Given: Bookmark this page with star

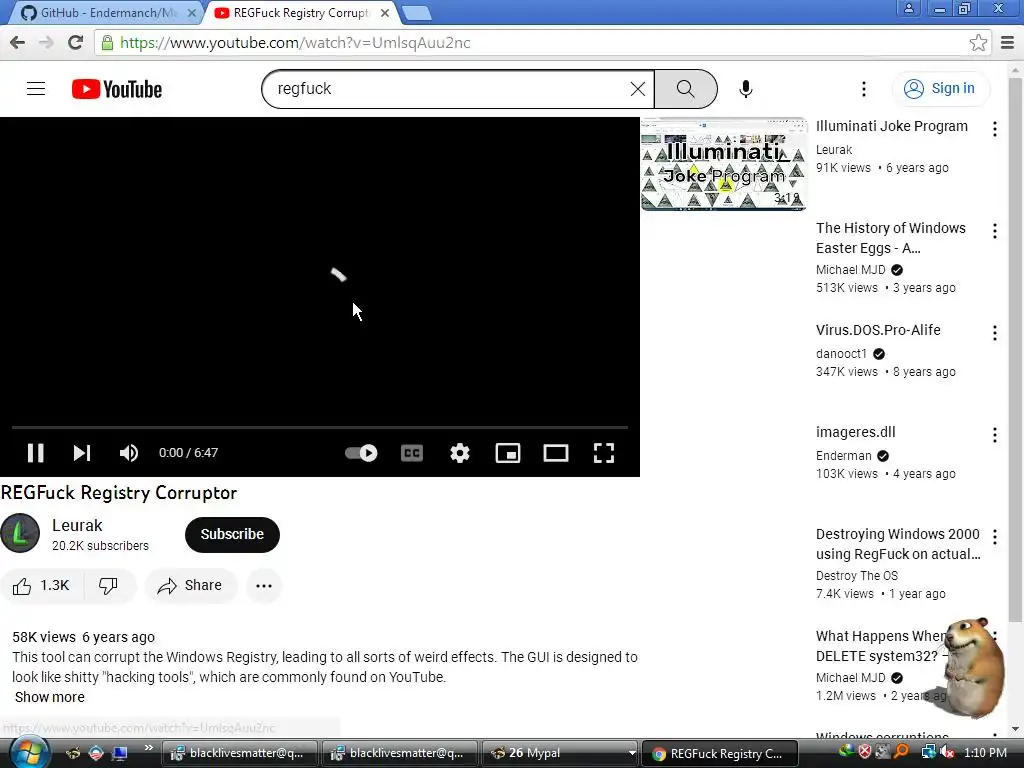Looking at the screenshot, I should tap(978, 43).
